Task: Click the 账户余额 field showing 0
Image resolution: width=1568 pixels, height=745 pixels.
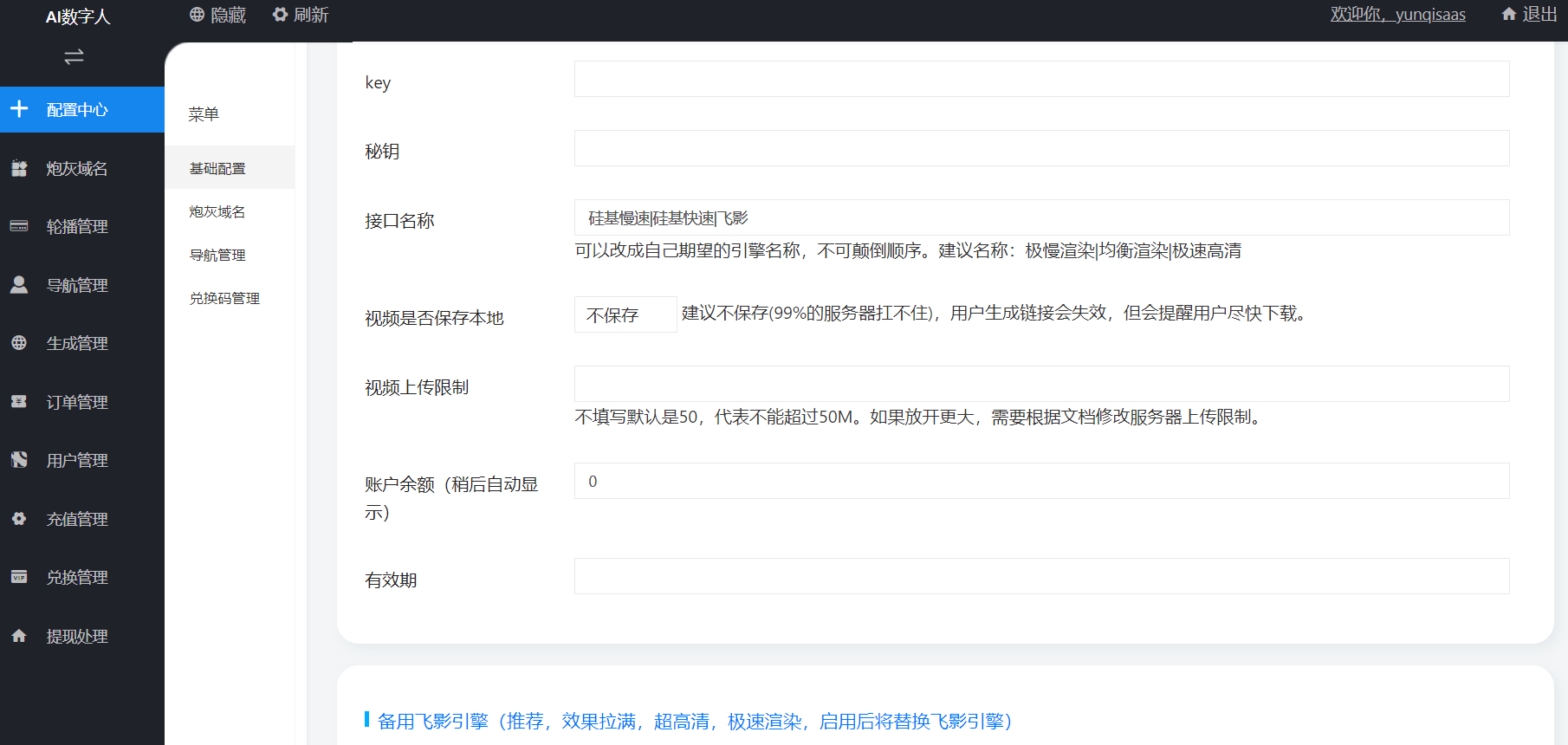Action: tap(1041, 481)
